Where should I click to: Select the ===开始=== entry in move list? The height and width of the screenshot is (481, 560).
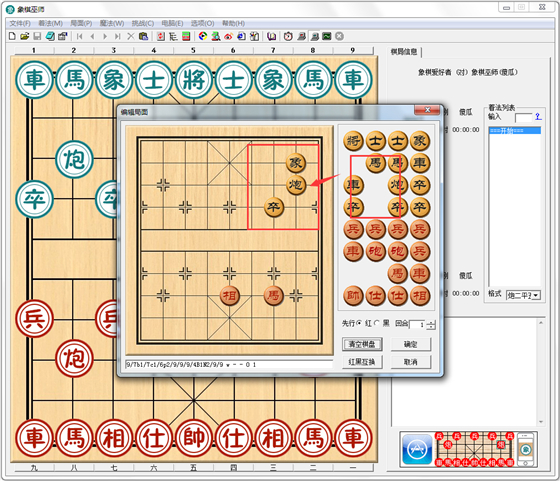pyautogui.click(x=515, y=131)
